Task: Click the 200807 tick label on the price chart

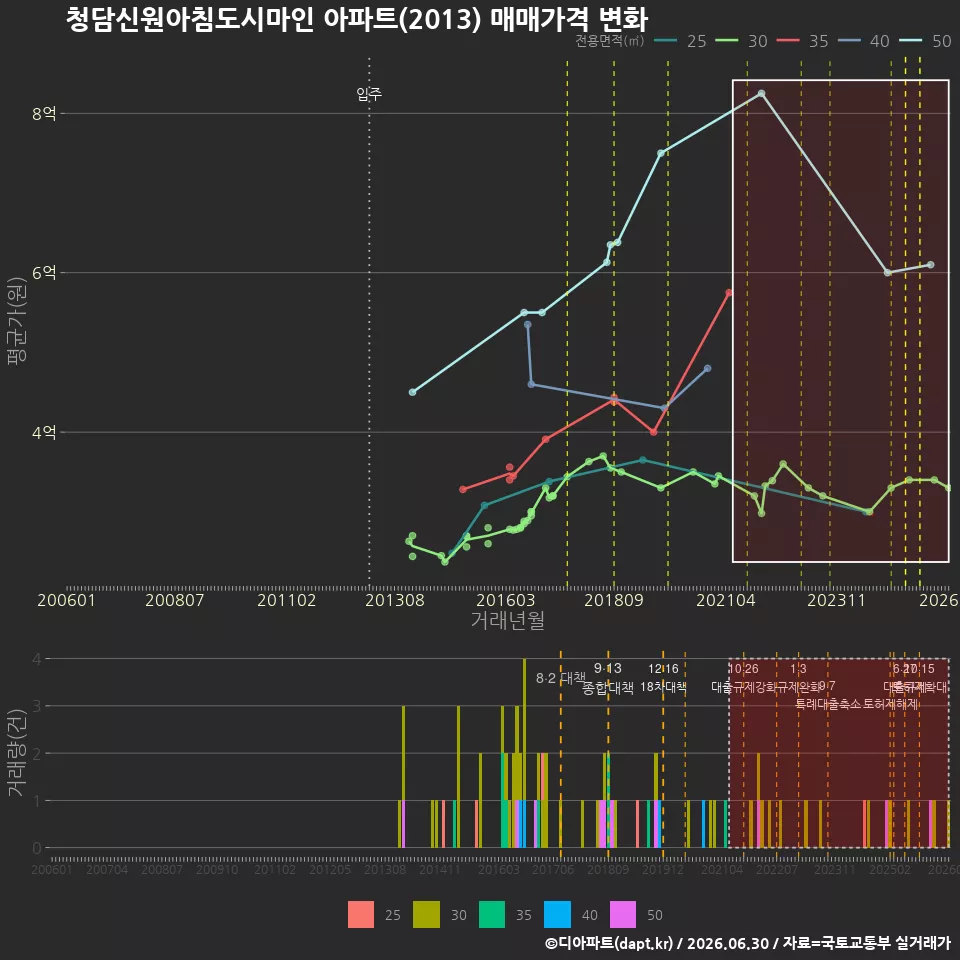Action: point(174,600)
